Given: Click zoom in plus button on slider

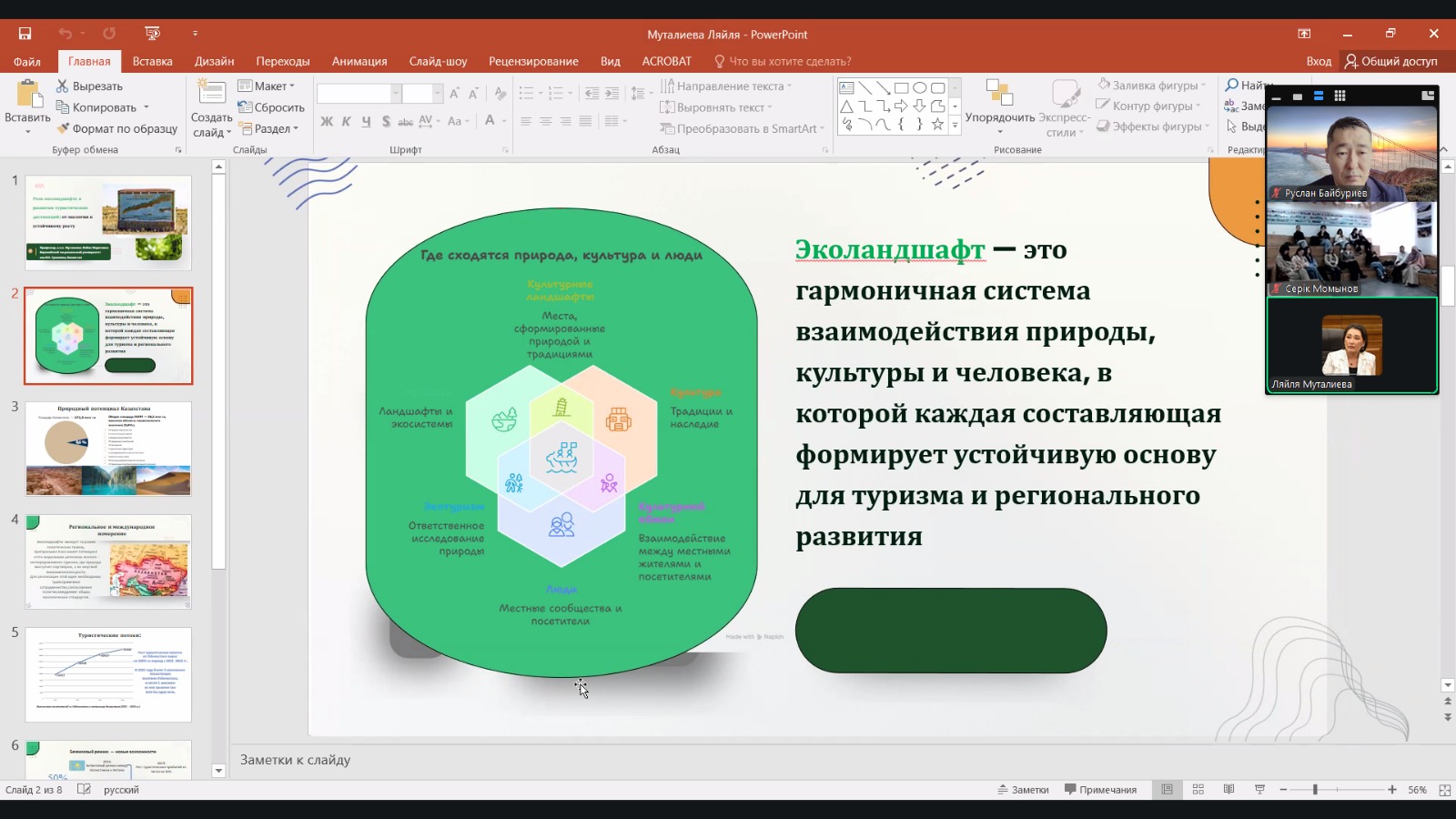Looking at the screenshot, I should click(1392, 790).
